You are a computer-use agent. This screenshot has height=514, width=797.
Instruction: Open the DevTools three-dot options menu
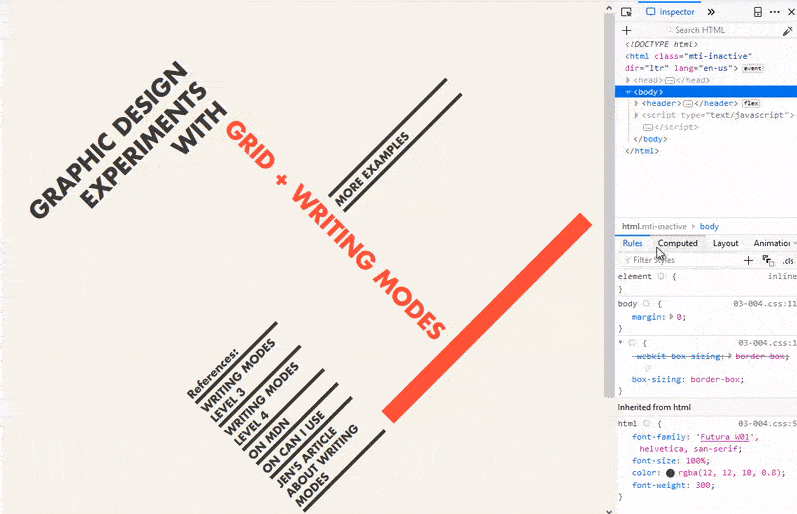pyautogui.click(x=775, y=12)
